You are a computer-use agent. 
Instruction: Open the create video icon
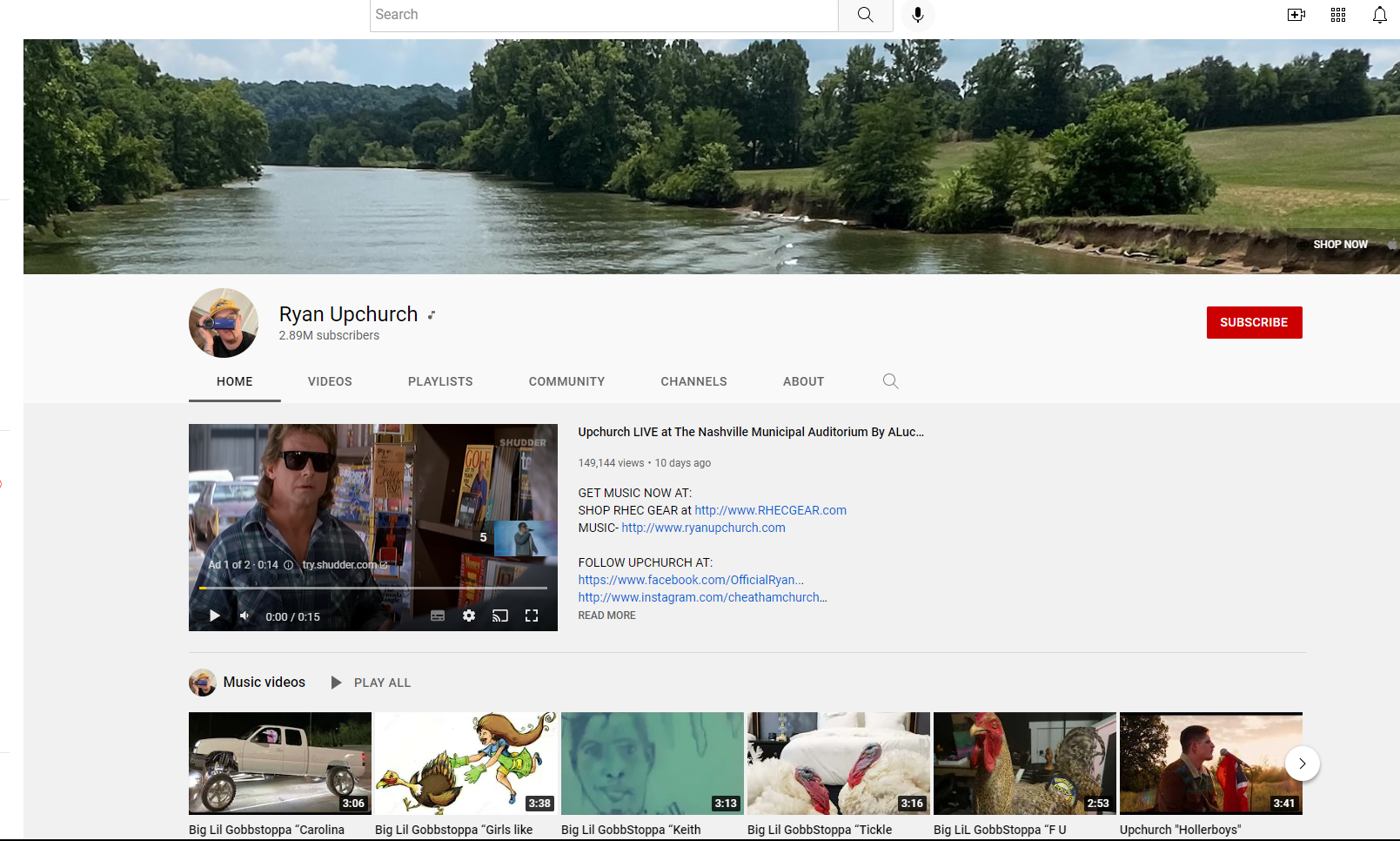click(1296, 15)
